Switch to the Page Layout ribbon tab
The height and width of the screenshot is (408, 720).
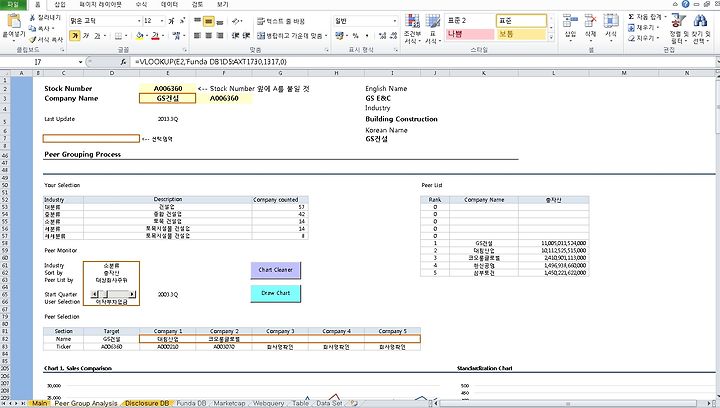101,4
